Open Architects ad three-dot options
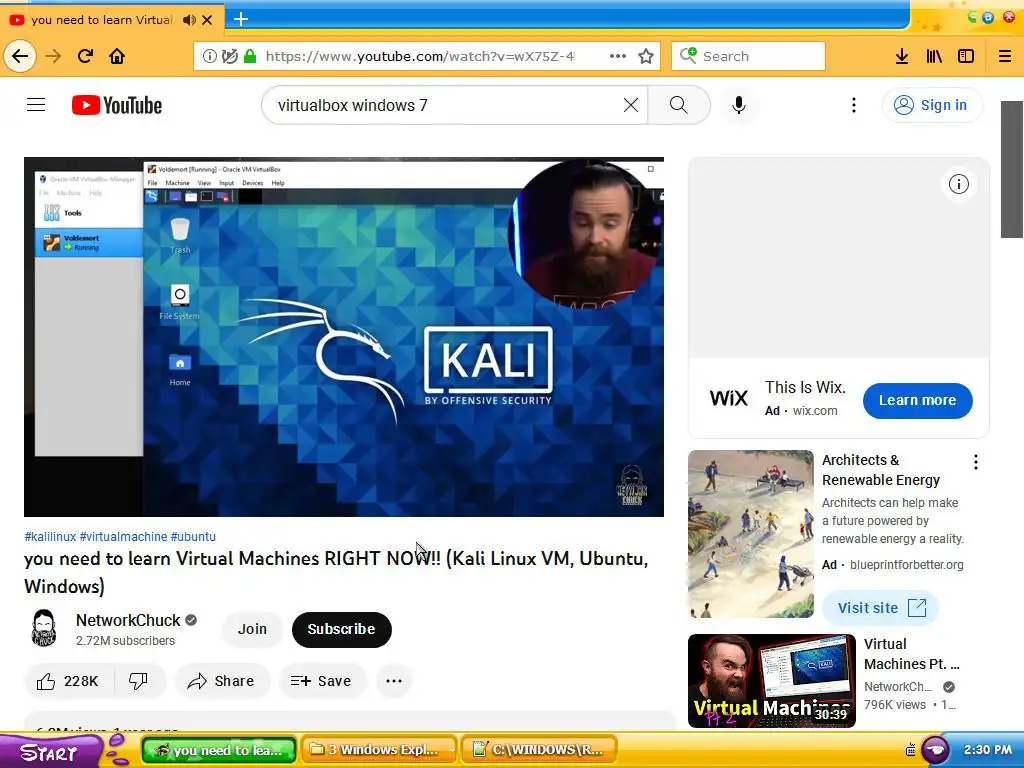1024x768 pixels. [x=976, y=462]
